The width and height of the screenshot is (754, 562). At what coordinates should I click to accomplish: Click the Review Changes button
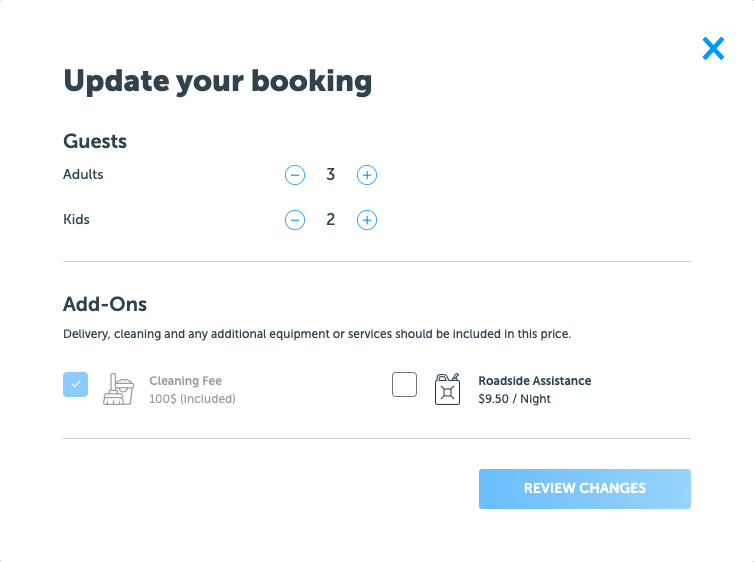click(x=585, y=489)
